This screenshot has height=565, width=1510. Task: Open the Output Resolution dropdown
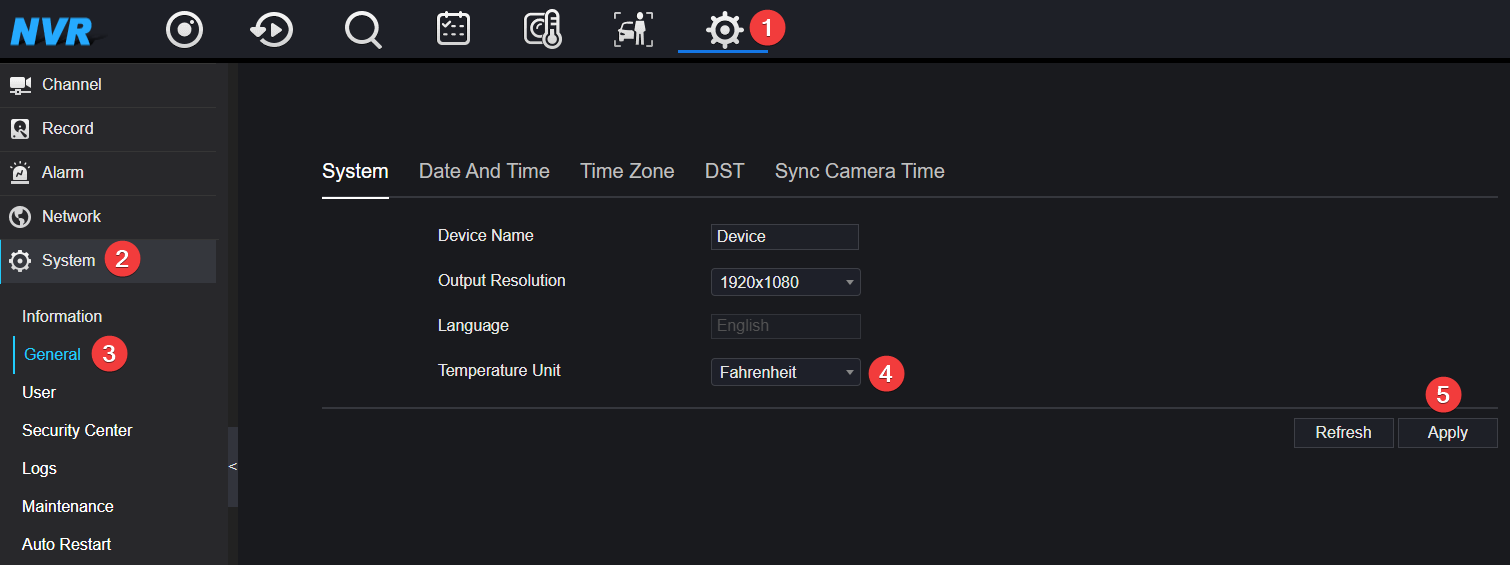(x=785, y=282)
